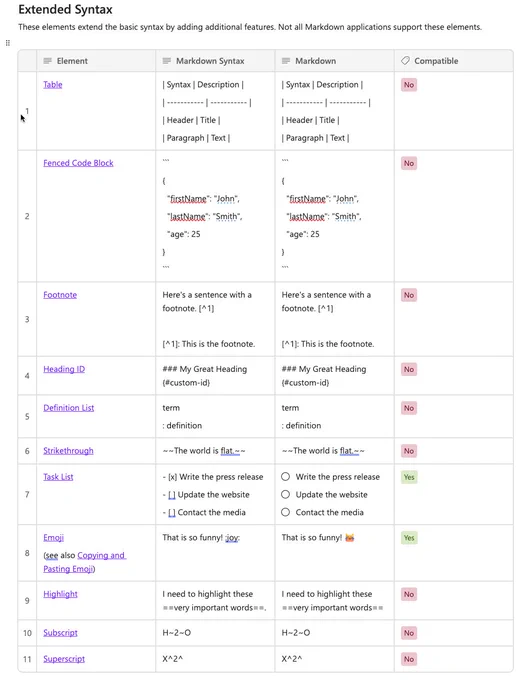The width and height of the screenshot is (528, 680).
Task: Click the tag icon in Compatible header
Action: coord(405,61)
